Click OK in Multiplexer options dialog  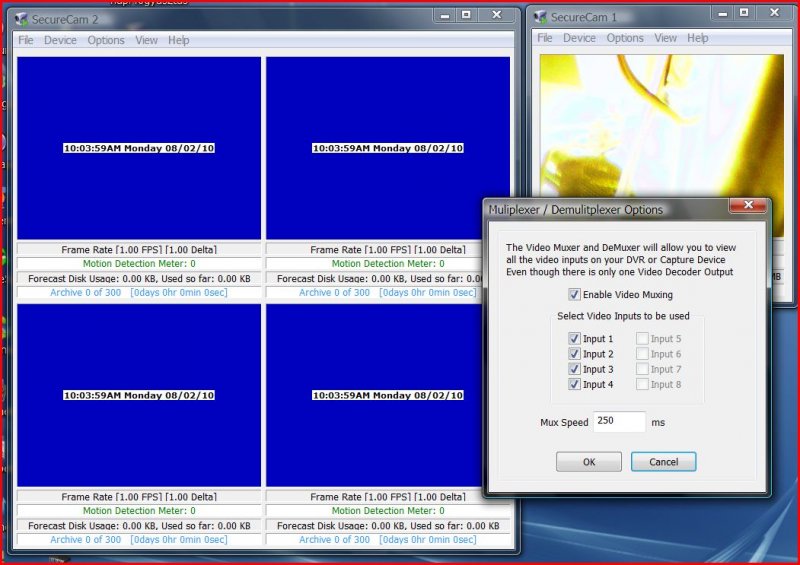pyautogui.click(x=589, y=461)
